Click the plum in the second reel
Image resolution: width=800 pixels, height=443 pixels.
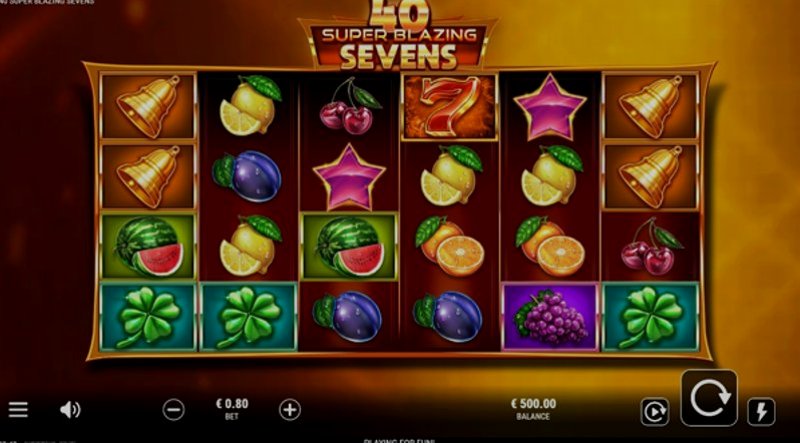coord(247,176)
